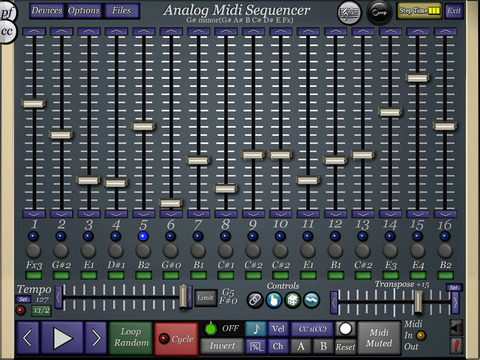Click the Tempo Set button
Screen dimensions: 480x360
[23, 299]
